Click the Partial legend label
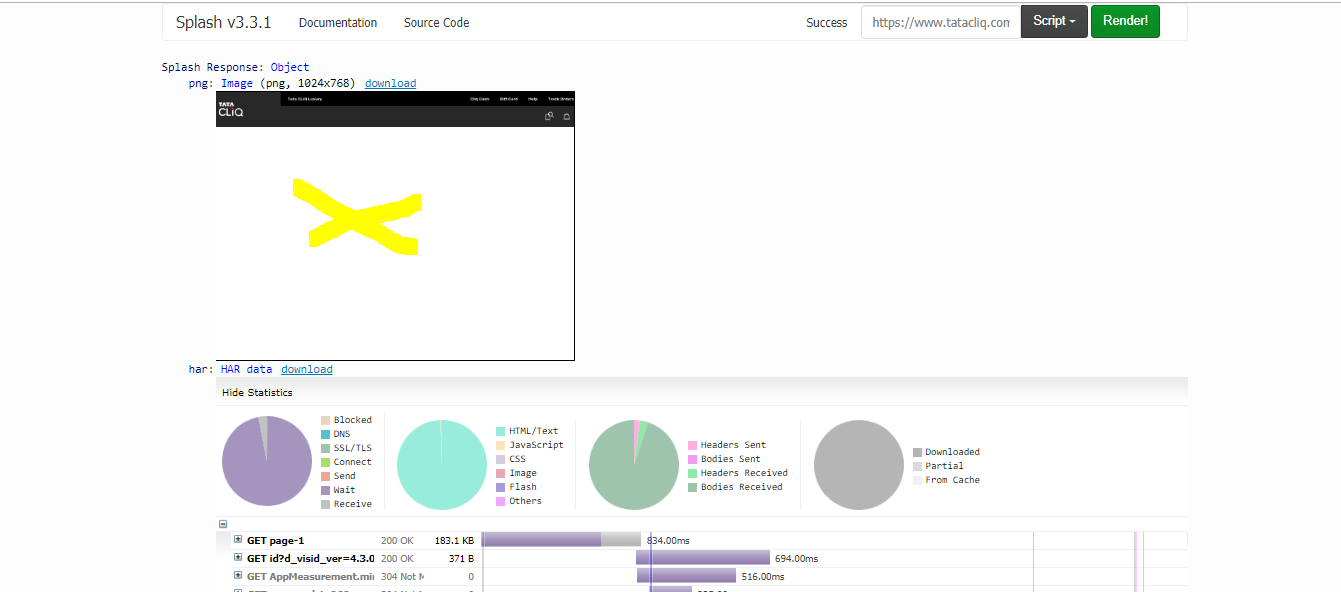The image size is (1341, 592). pyautogui.click(x=944, y=466)
